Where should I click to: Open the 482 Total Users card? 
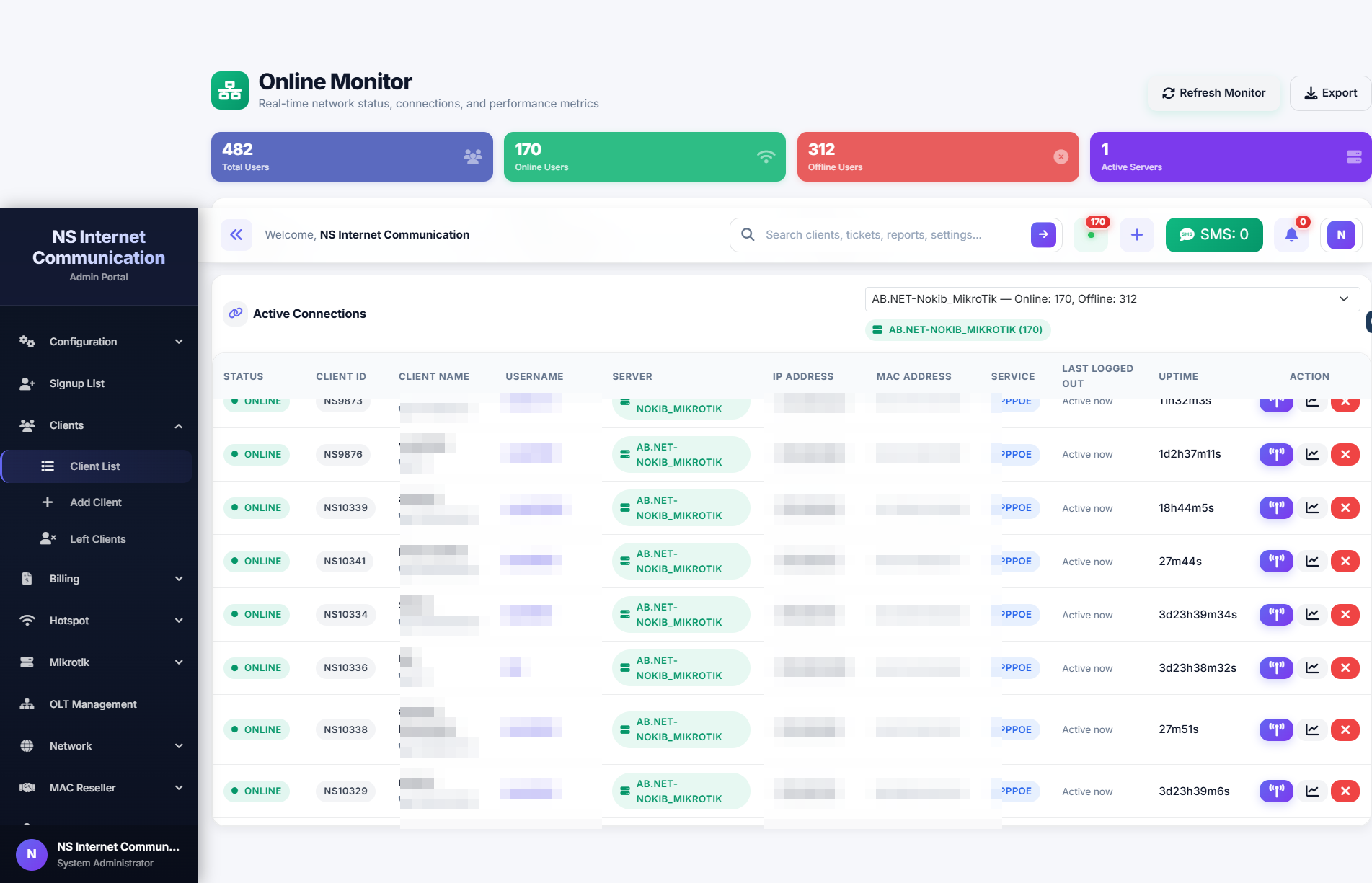(x=352, y=156)
